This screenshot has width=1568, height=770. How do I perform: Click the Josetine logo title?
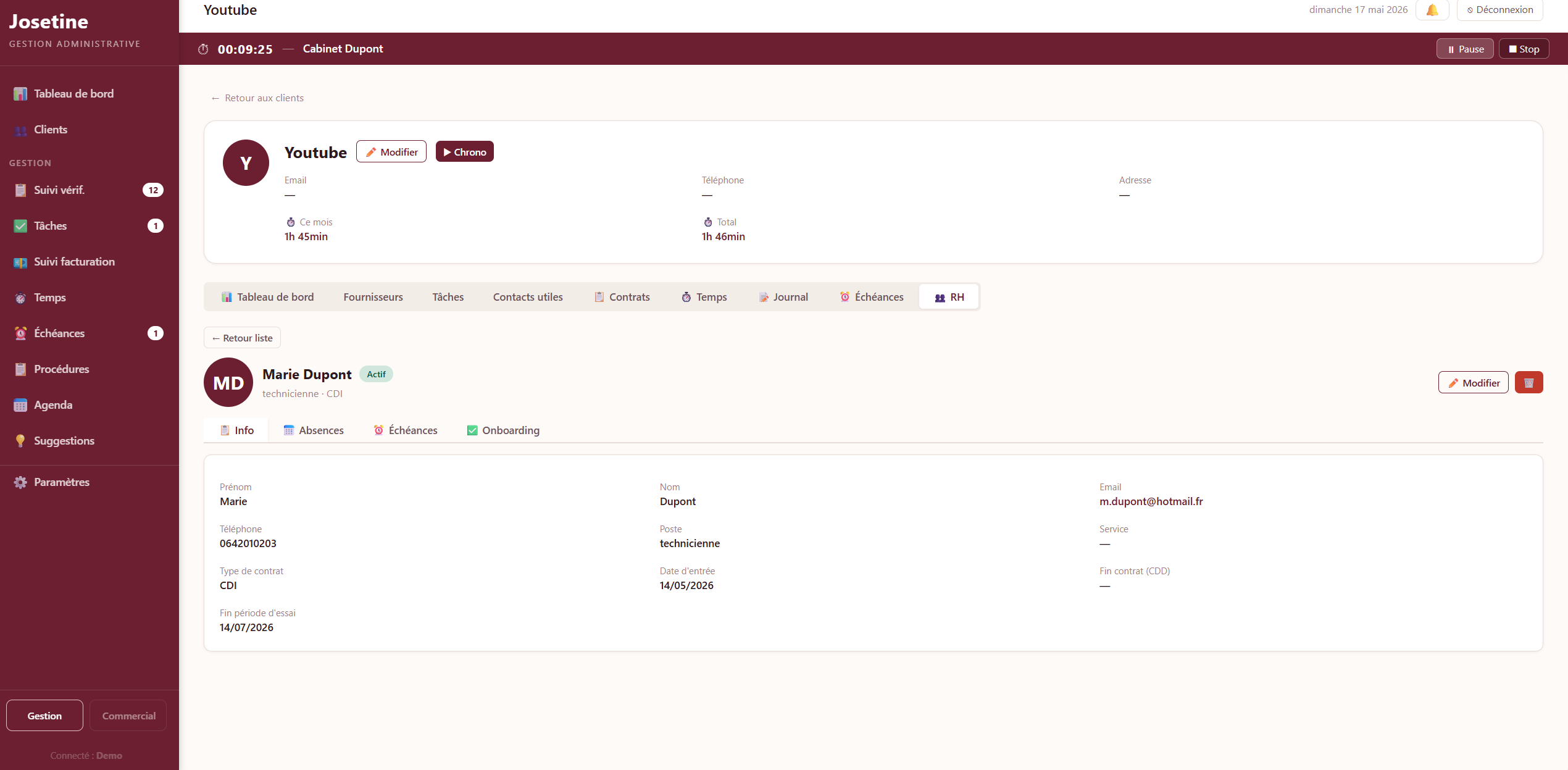pyautogui.click(x=49, y=22)
